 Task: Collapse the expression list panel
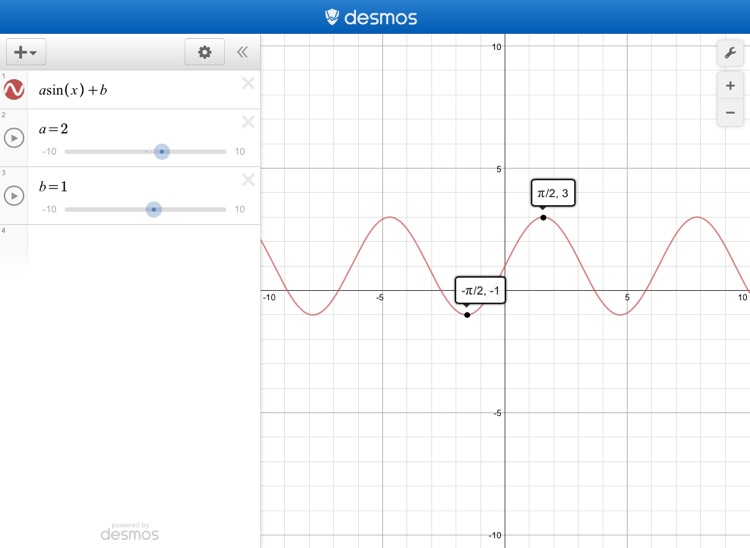[243, 52]
